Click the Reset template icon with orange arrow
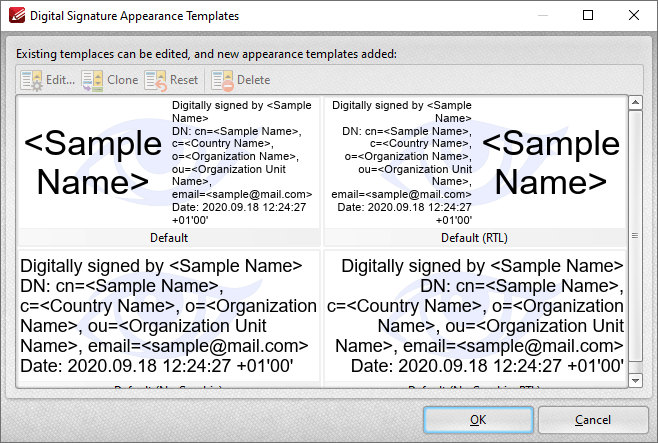 coord(155,80)
